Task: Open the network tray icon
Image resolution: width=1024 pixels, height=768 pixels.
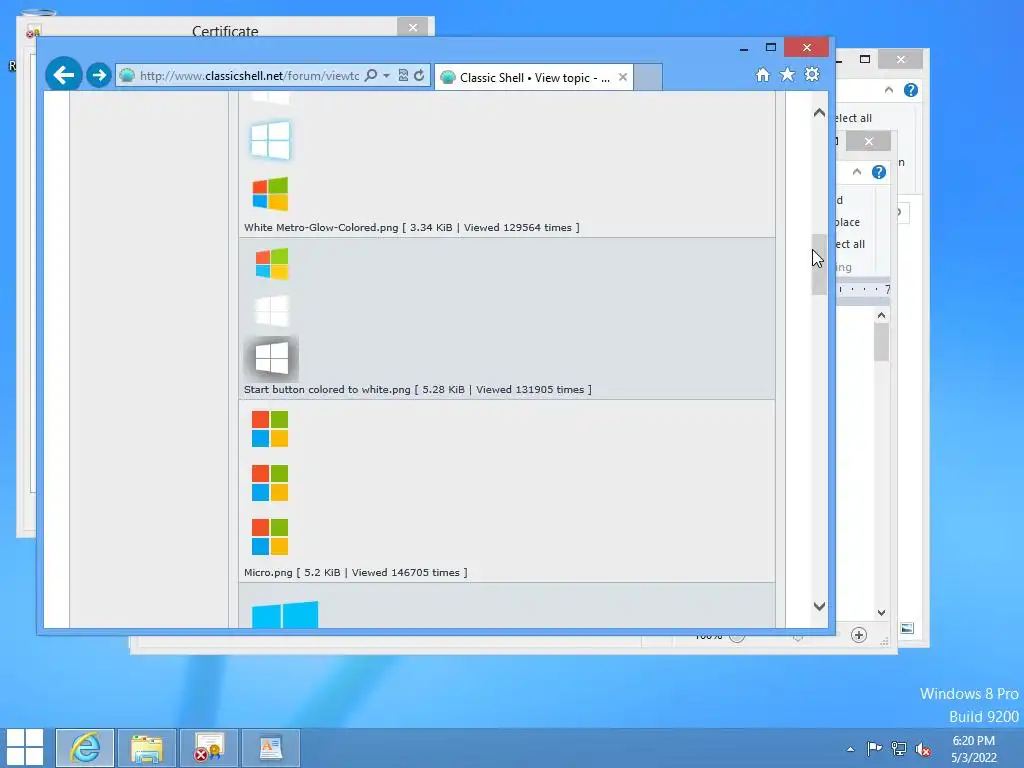Action: [899, 748]
